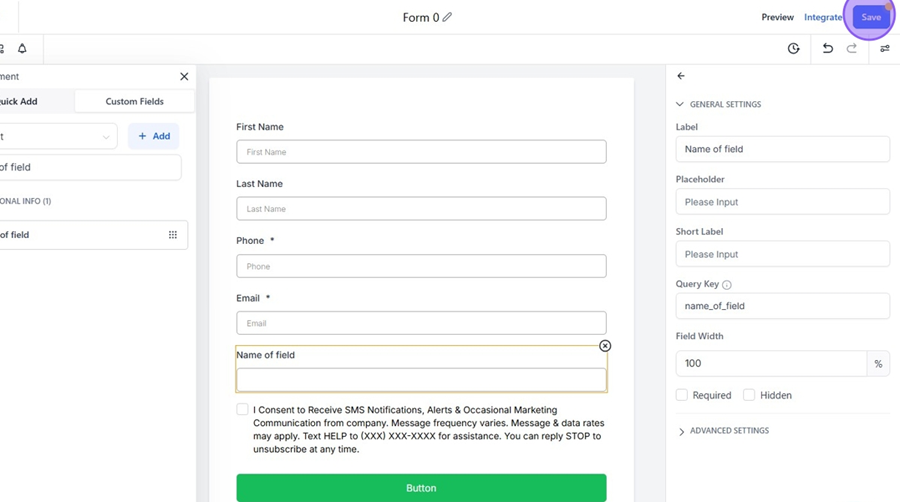Screen dimensions: 900x502
Task: Remove the Name of field element
Action: 605,346
